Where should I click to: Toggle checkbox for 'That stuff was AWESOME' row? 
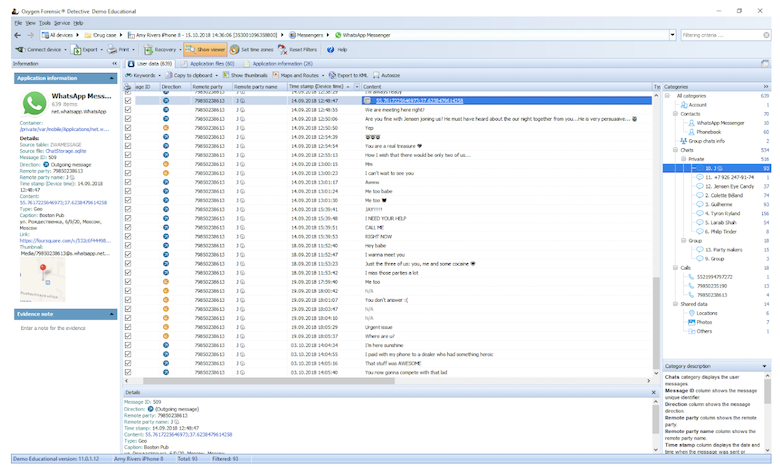coord(128,364)
